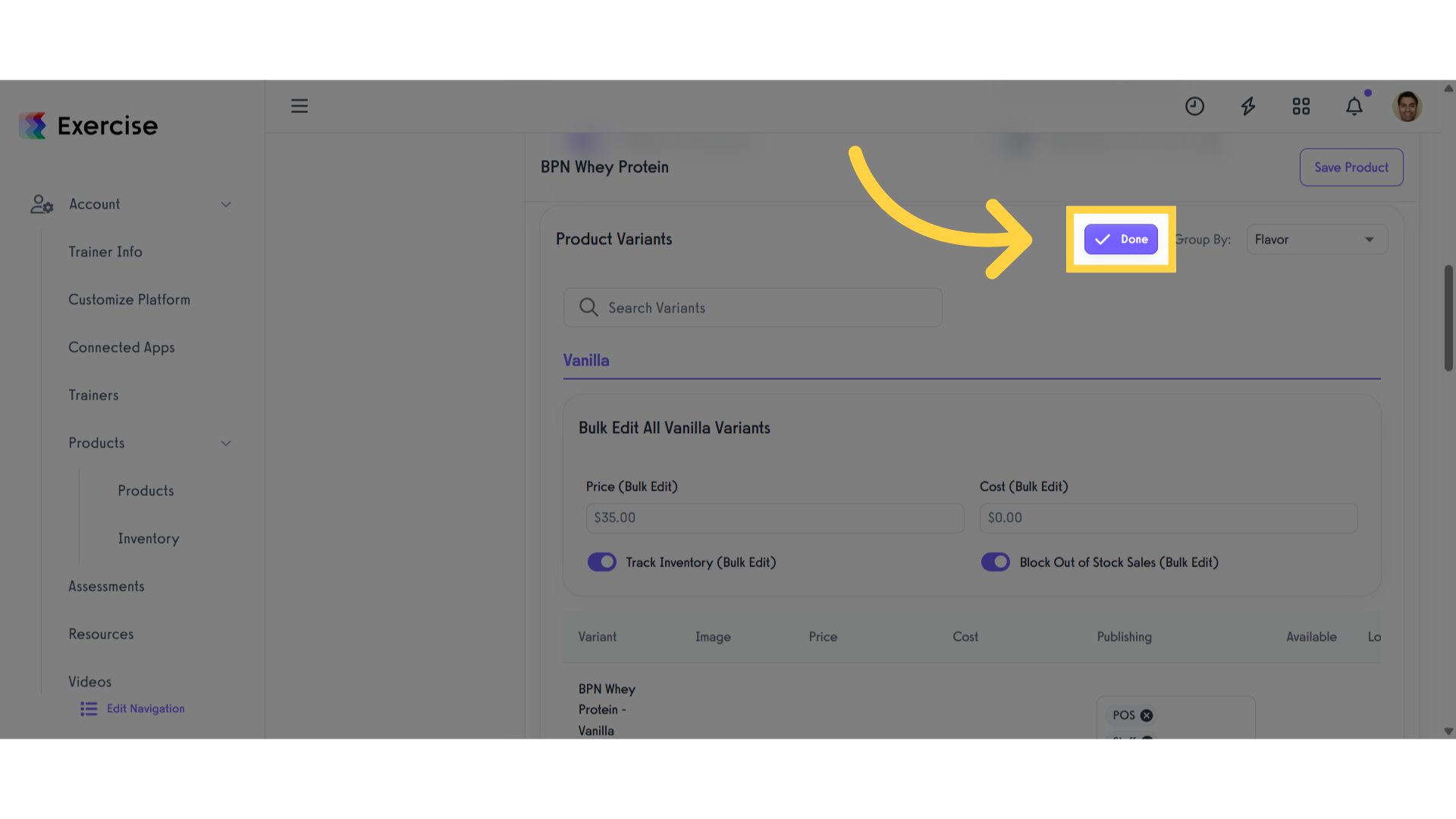Open the hamburger menu icon
This screenshot has height=819, width=1456.
pos(300,106)
